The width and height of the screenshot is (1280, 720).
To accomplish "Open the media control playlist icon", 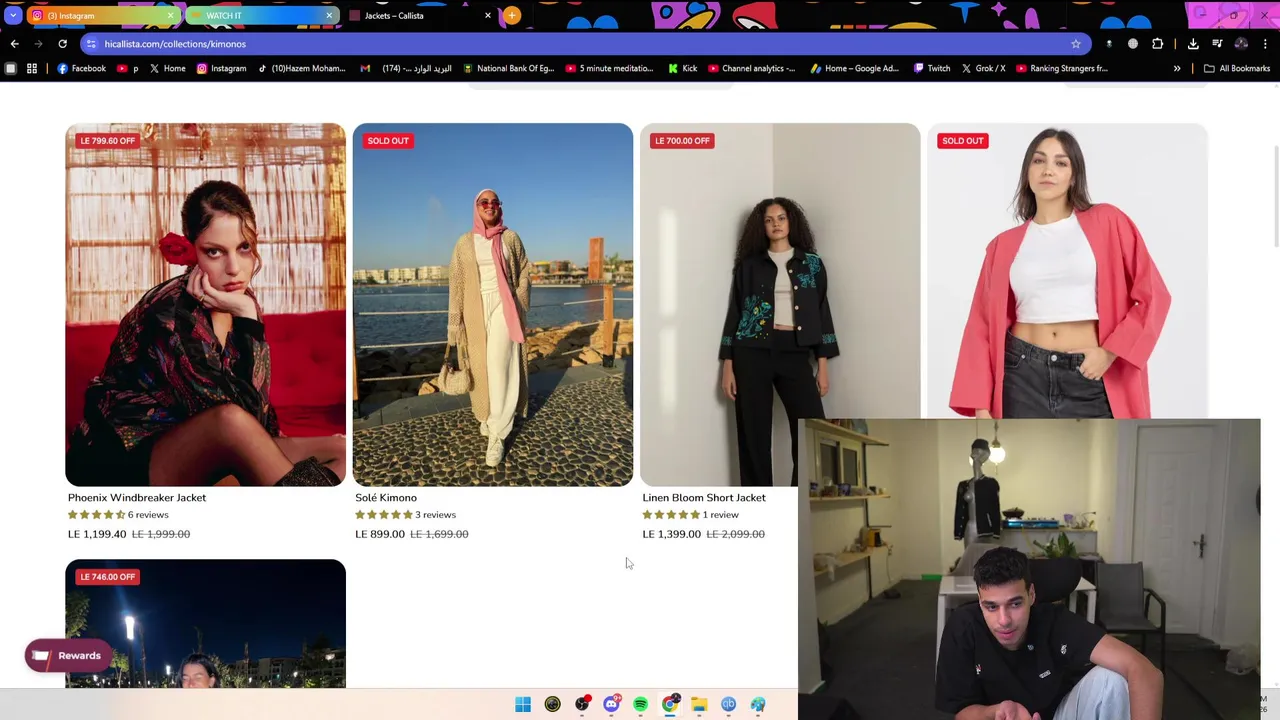I will click(x=1217, y=44).
